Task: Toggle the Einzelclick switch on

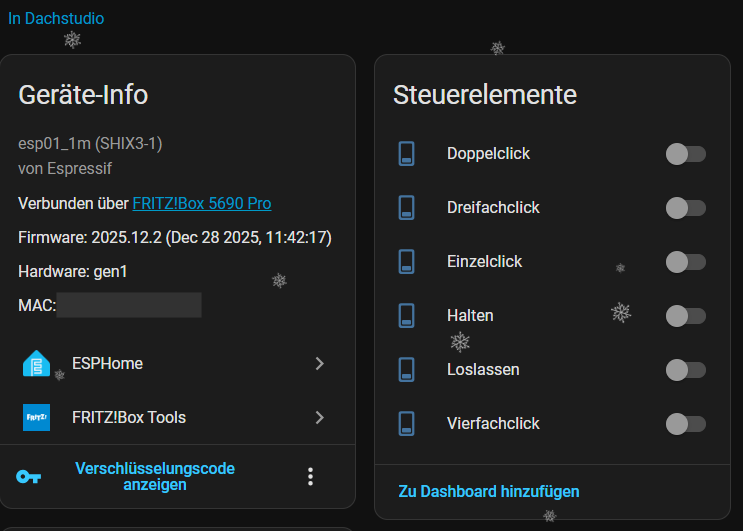Action: click(x=686, y=262)
